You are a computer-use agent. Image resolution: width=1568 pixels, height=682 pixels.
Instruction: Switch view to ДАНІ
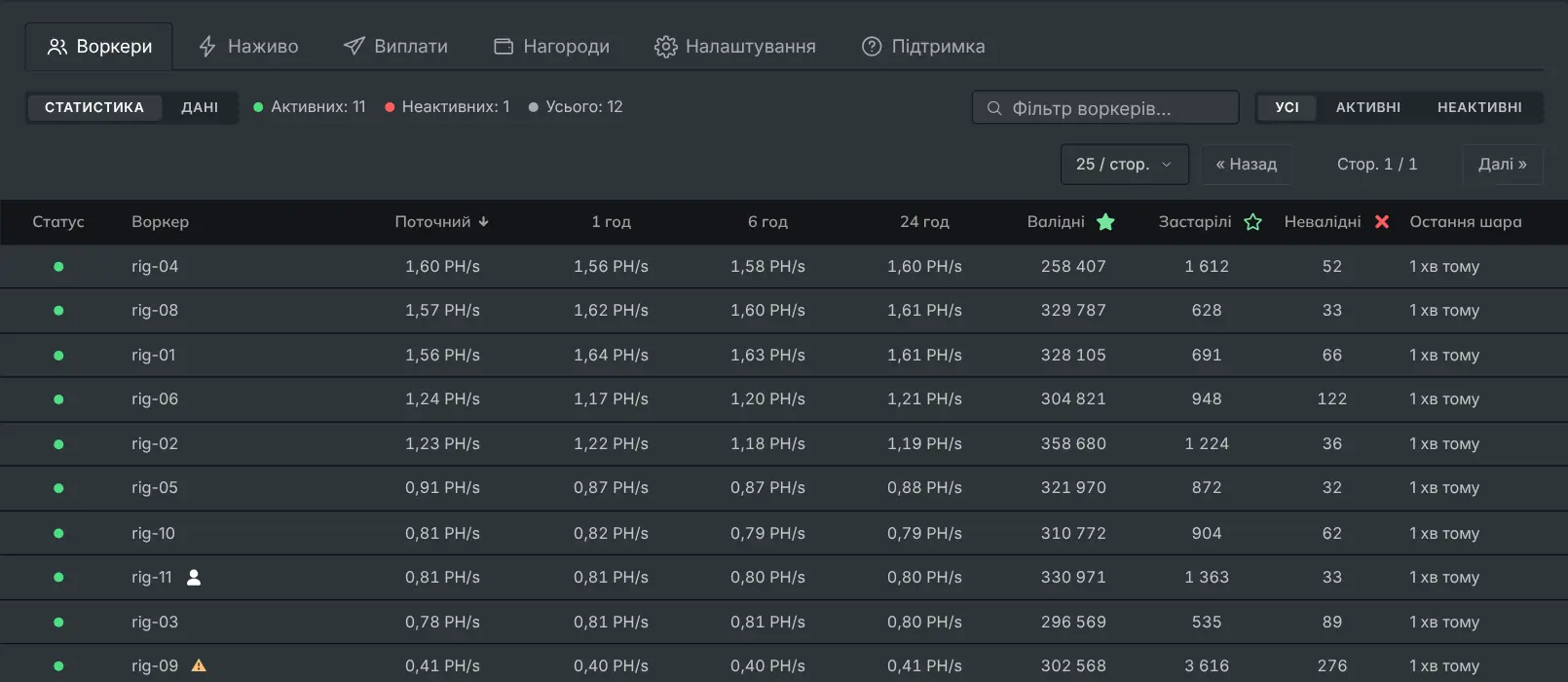click(x=200, y=107)
